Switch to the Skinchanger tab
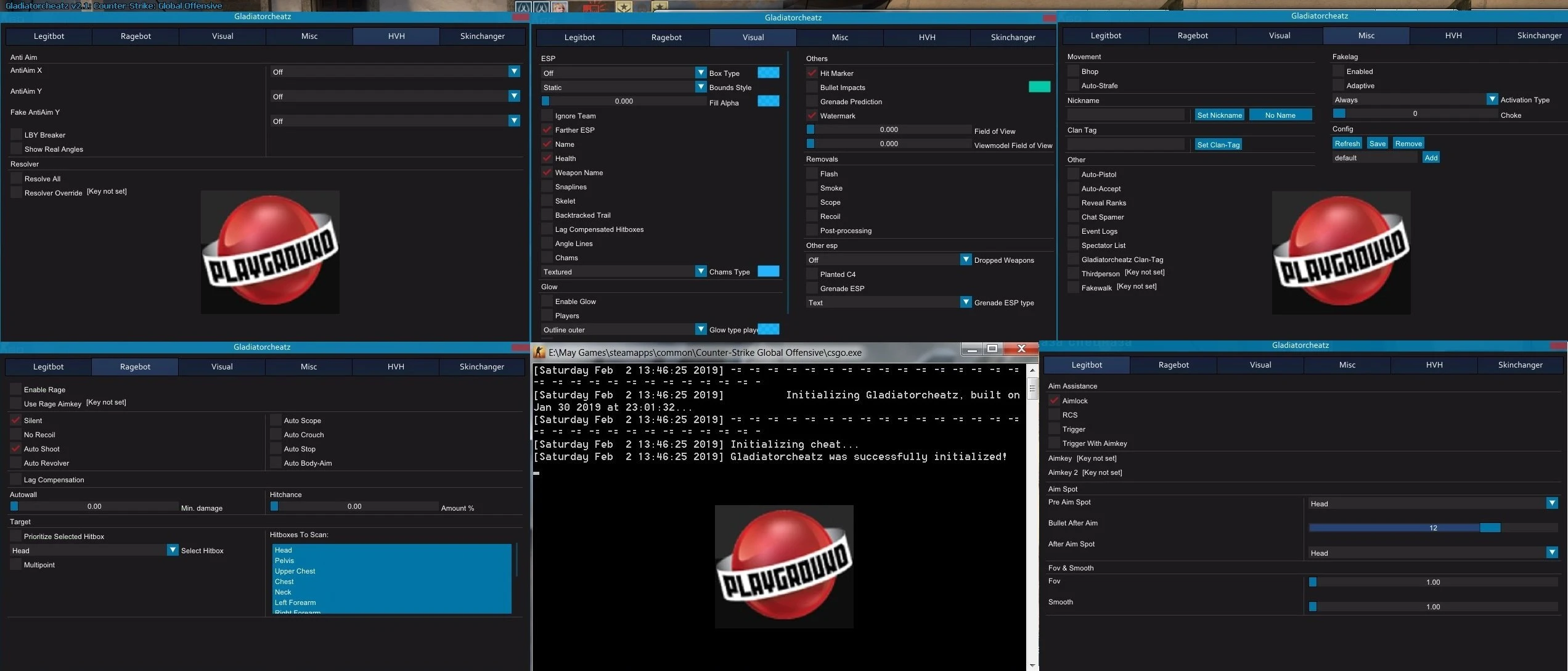Screen dimensions: 1568x671 point(482,36)
